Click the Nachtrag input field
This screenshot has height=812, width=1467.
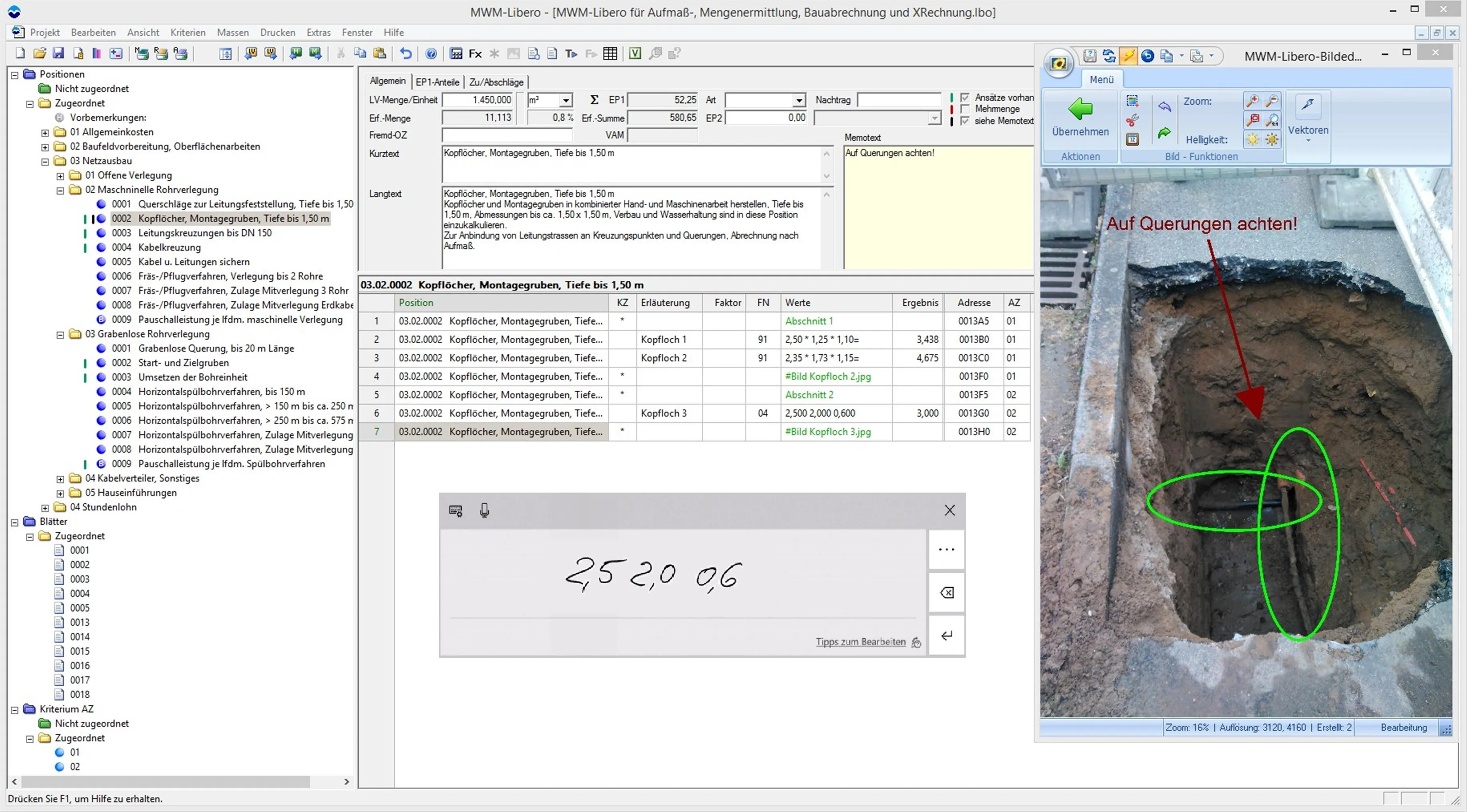899,100
